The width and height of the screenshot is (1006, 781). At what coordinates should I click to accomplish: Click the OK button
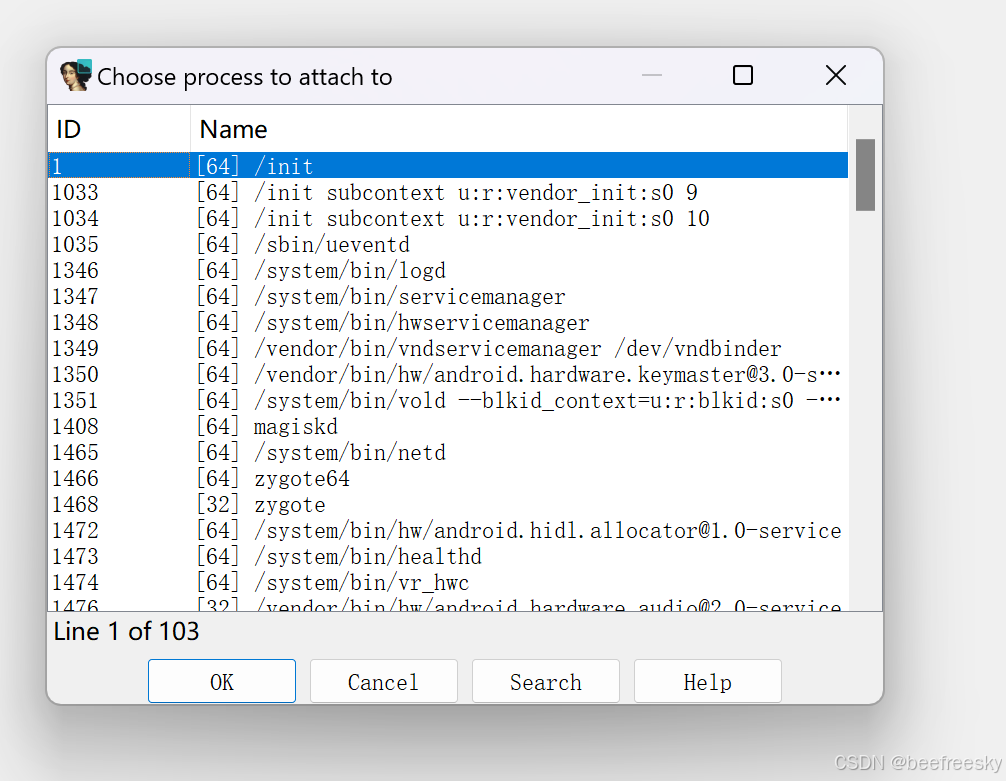(222, 682)
